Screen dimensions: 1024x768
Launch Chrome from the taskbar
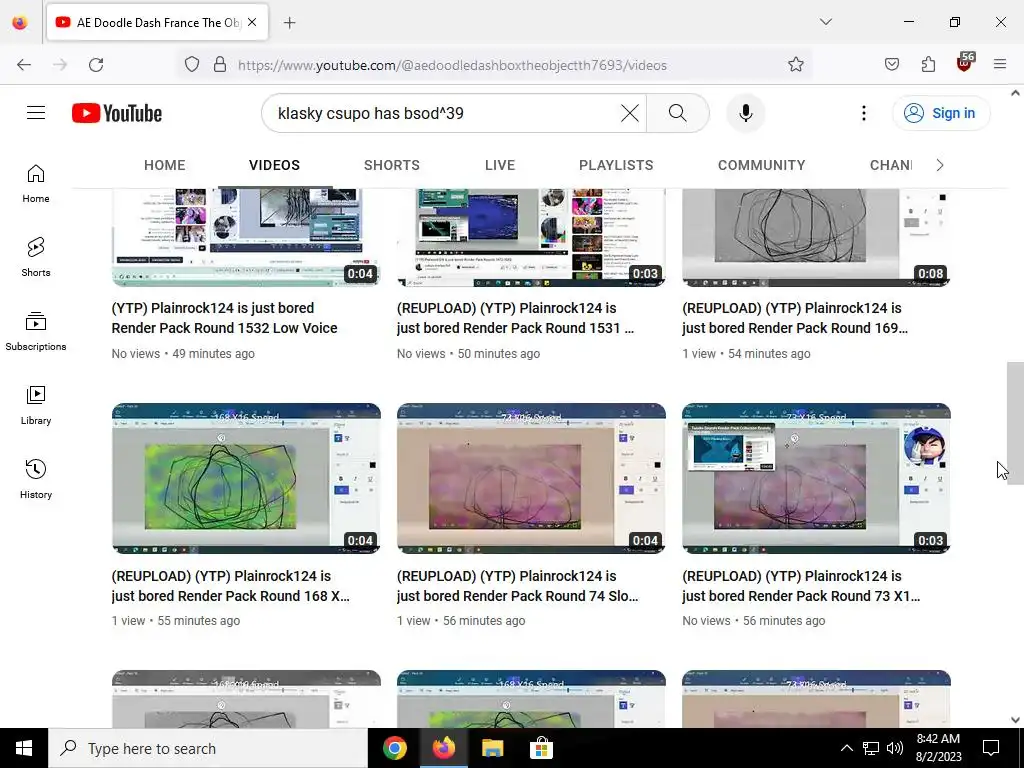coord(394,748)
